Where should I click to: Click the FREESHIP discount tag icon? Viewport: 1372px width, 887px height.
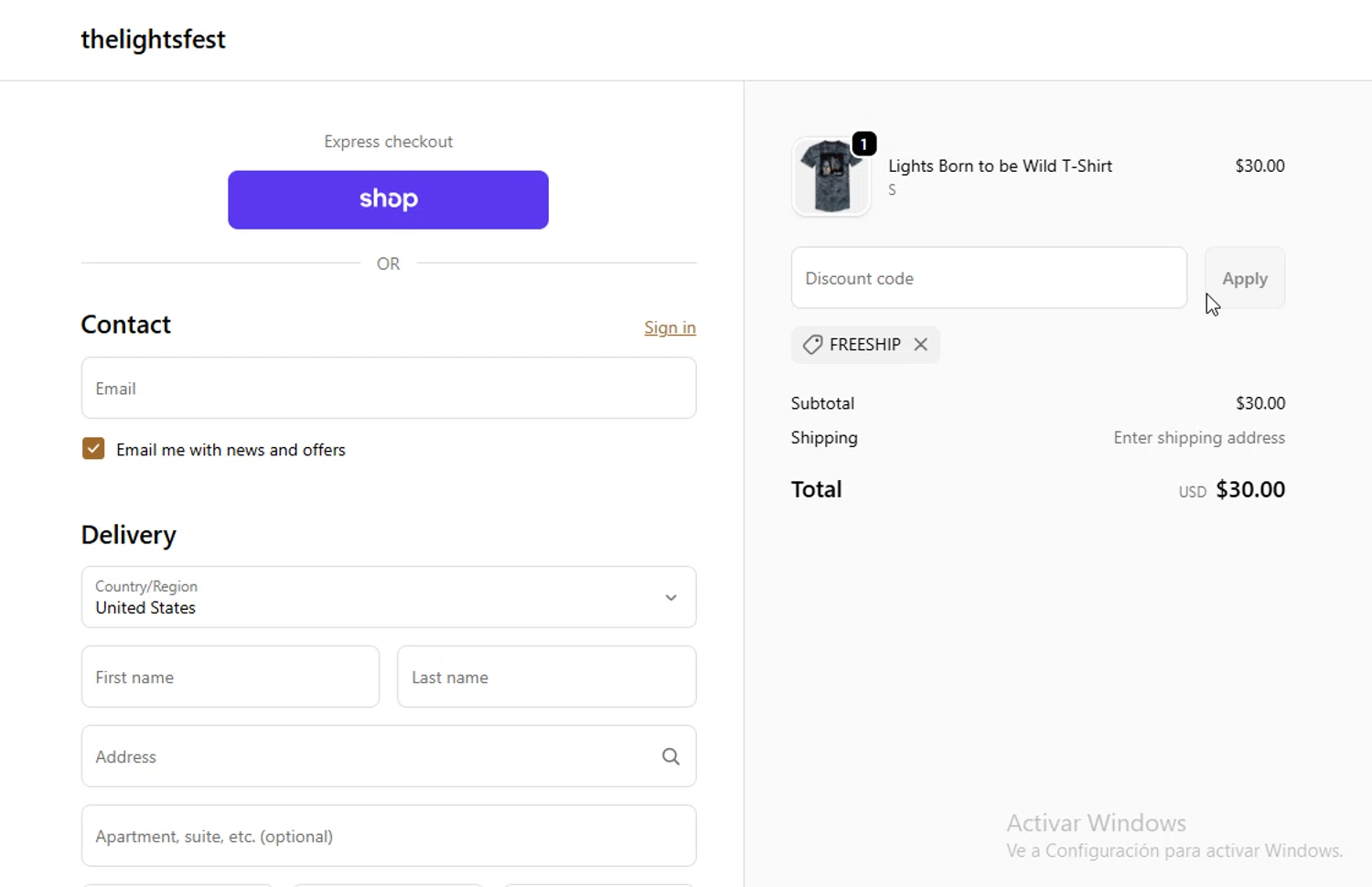[x=812, y=345]
